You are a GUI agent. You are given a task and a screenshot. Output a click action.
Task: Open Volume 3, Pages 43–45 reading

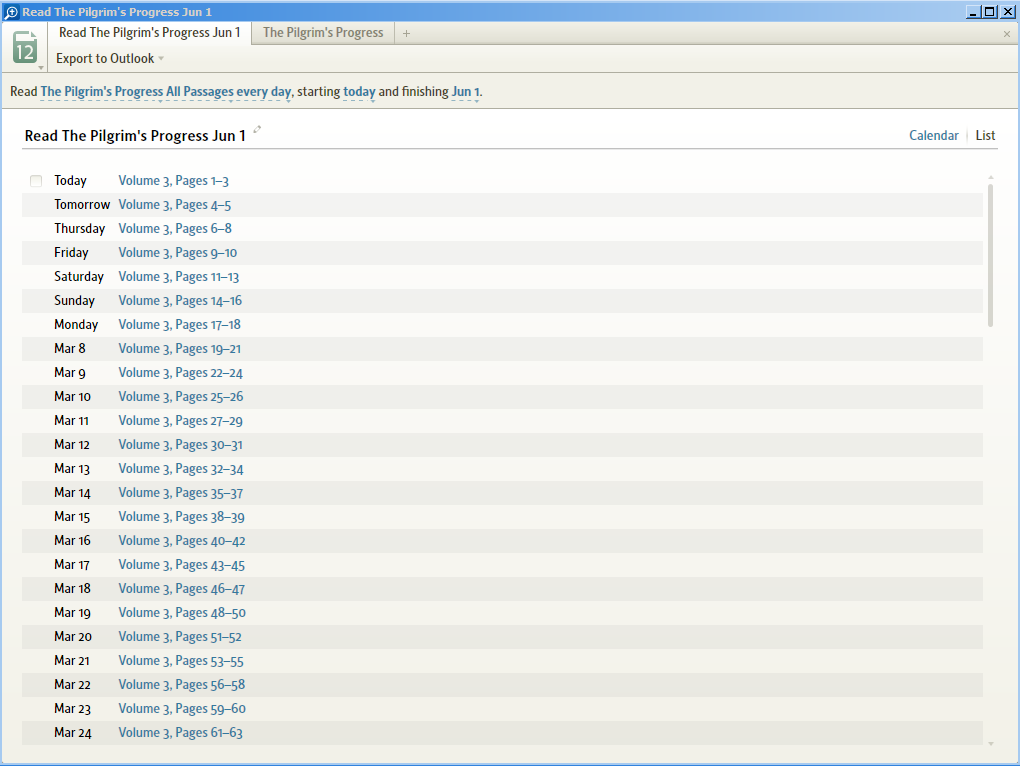coord(181,565)
